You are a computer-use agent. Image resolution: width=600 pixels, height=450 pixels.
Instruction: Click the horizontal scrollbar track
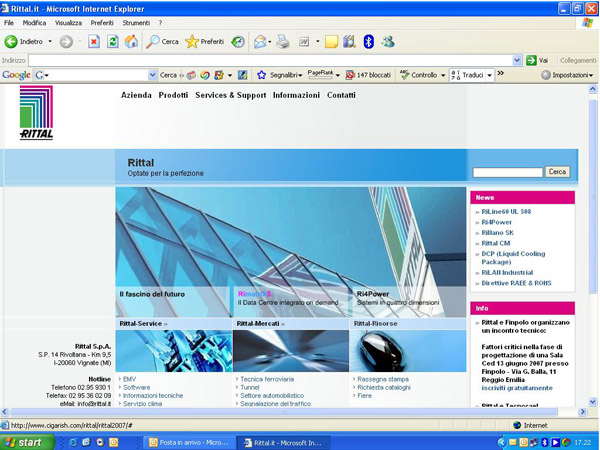click(284, 412)
